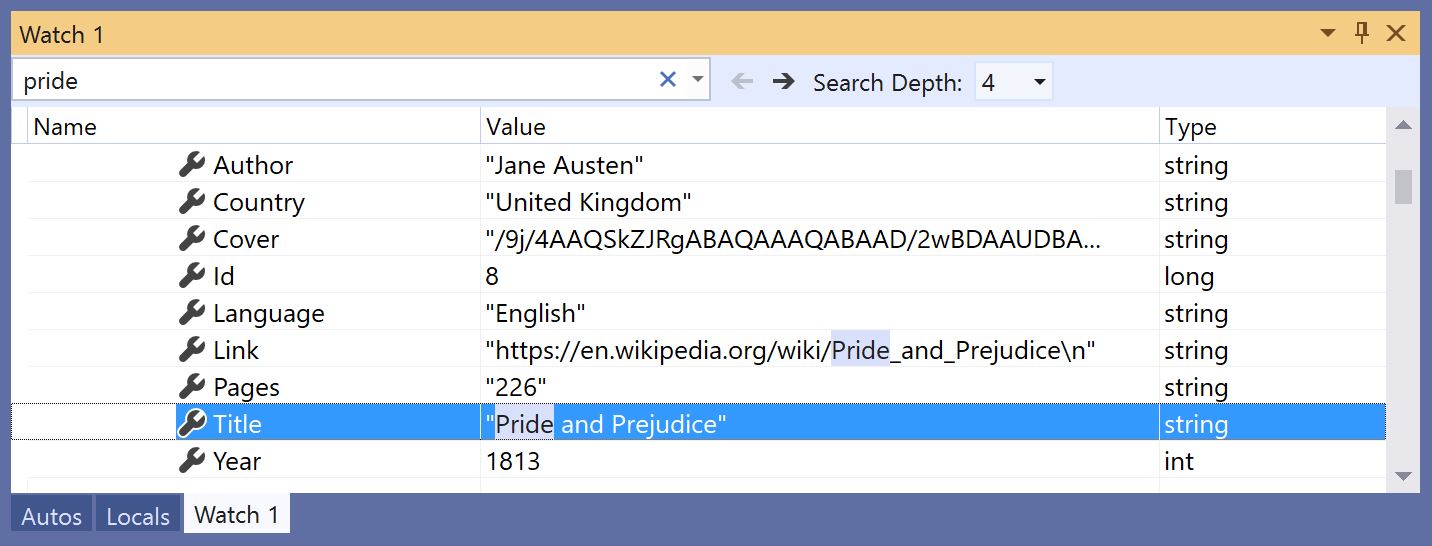Click the wrench icon beside Pages
Image resolution: width=1432 pixels, height=546 pixels.
point(192,387)
